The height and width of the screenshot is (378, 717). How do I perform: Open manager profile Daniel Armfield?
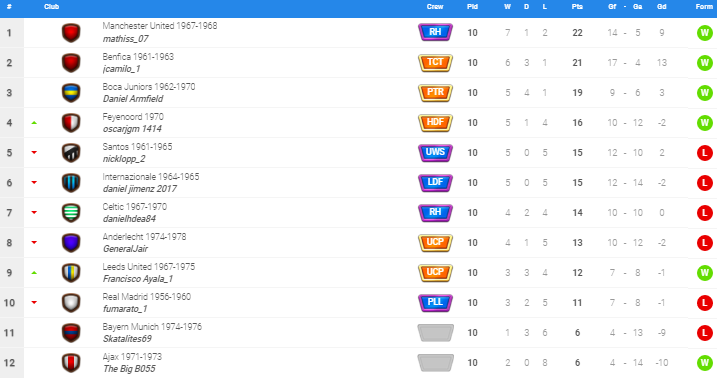(x=133, y=99)
